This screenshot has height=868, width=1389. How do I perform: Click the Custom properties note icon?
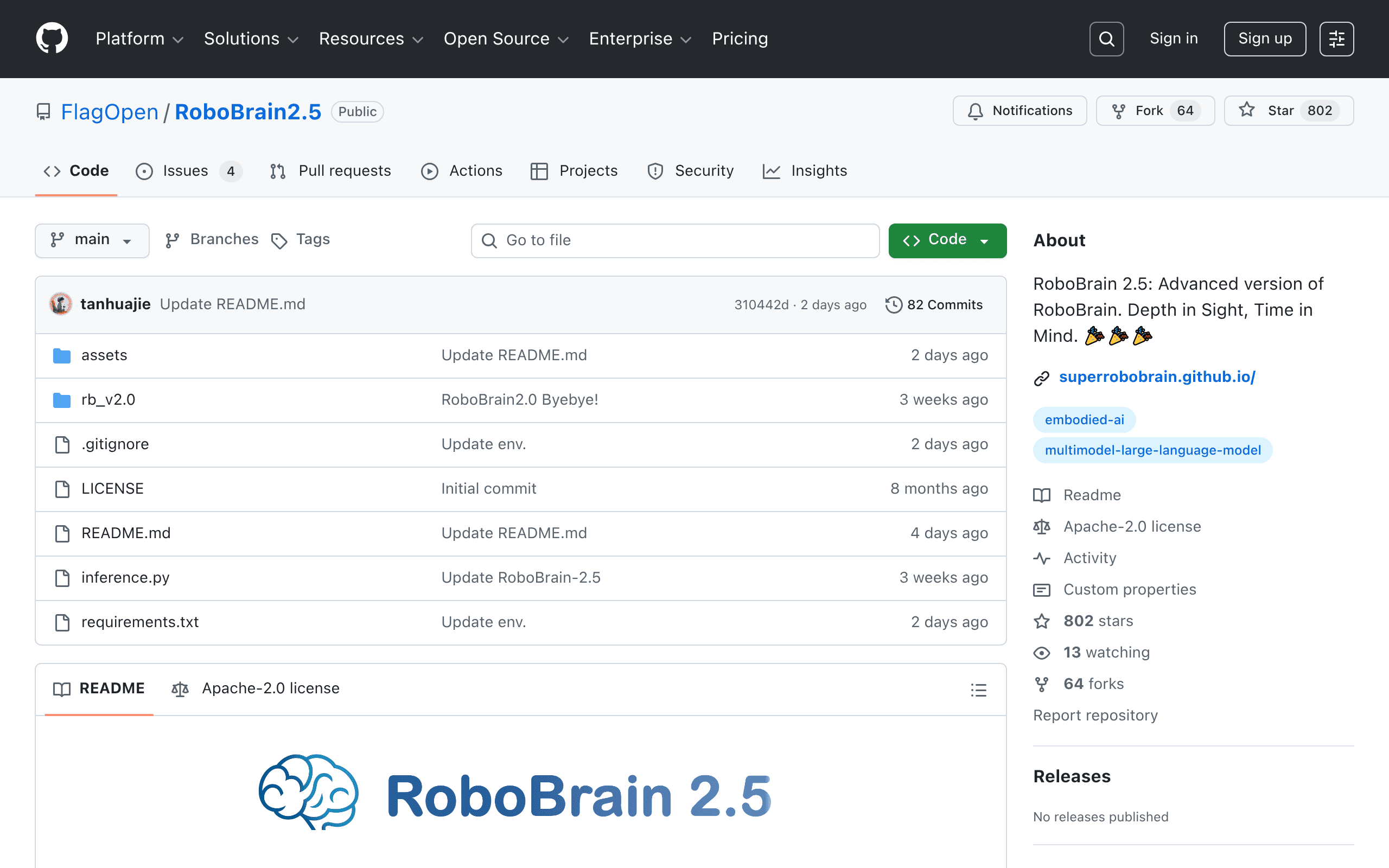[x=1042, y=590]
